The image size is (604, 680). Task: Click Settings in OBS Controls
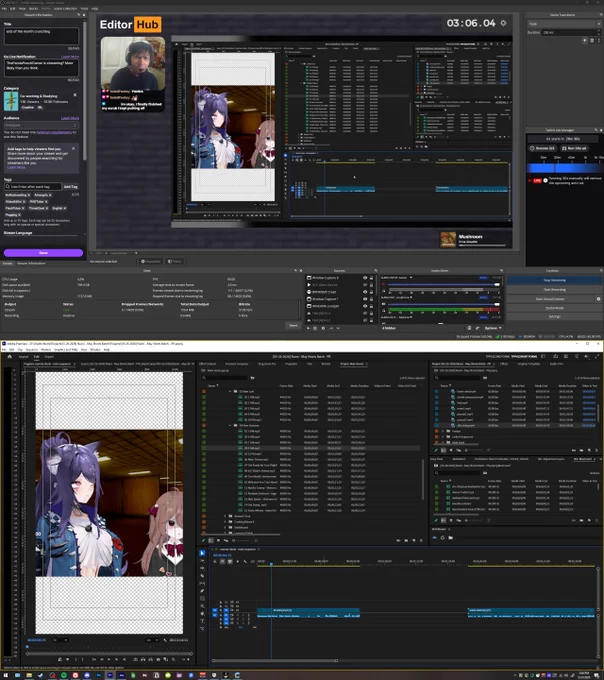point(555,317)
